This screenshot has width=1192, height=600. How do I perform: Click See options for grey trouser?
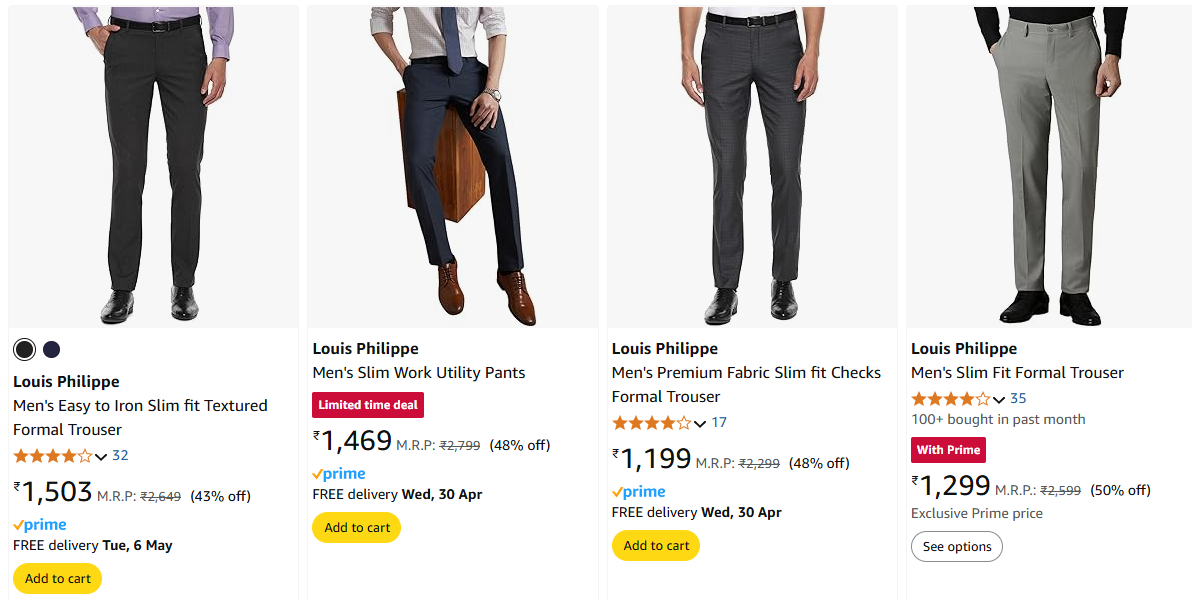[x=956, y=547]
